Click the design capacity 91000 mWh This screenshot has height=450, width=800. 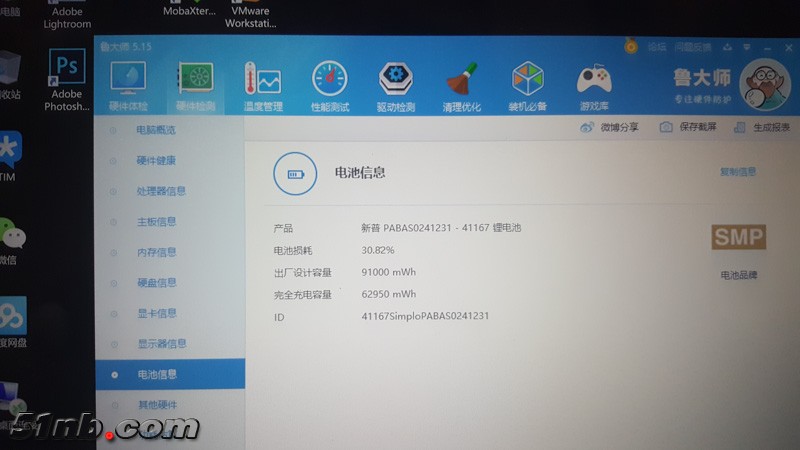pos(388,272)
